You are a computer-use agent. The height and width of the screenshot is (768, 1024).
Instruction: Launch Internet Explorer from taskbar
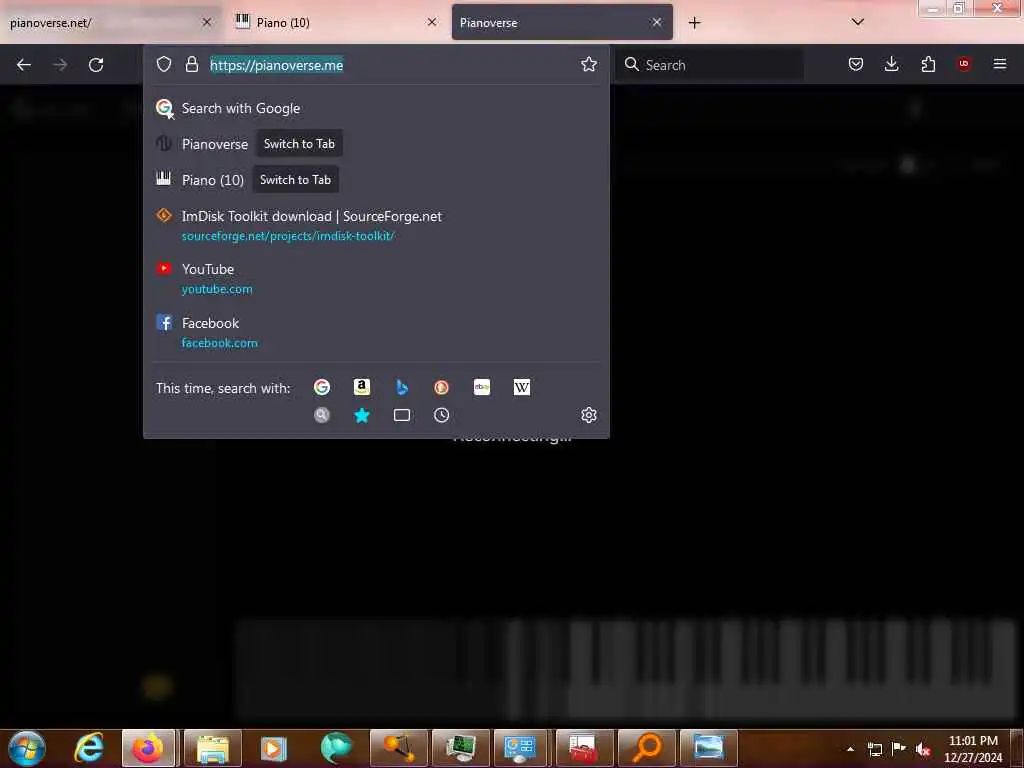point(89,748)
